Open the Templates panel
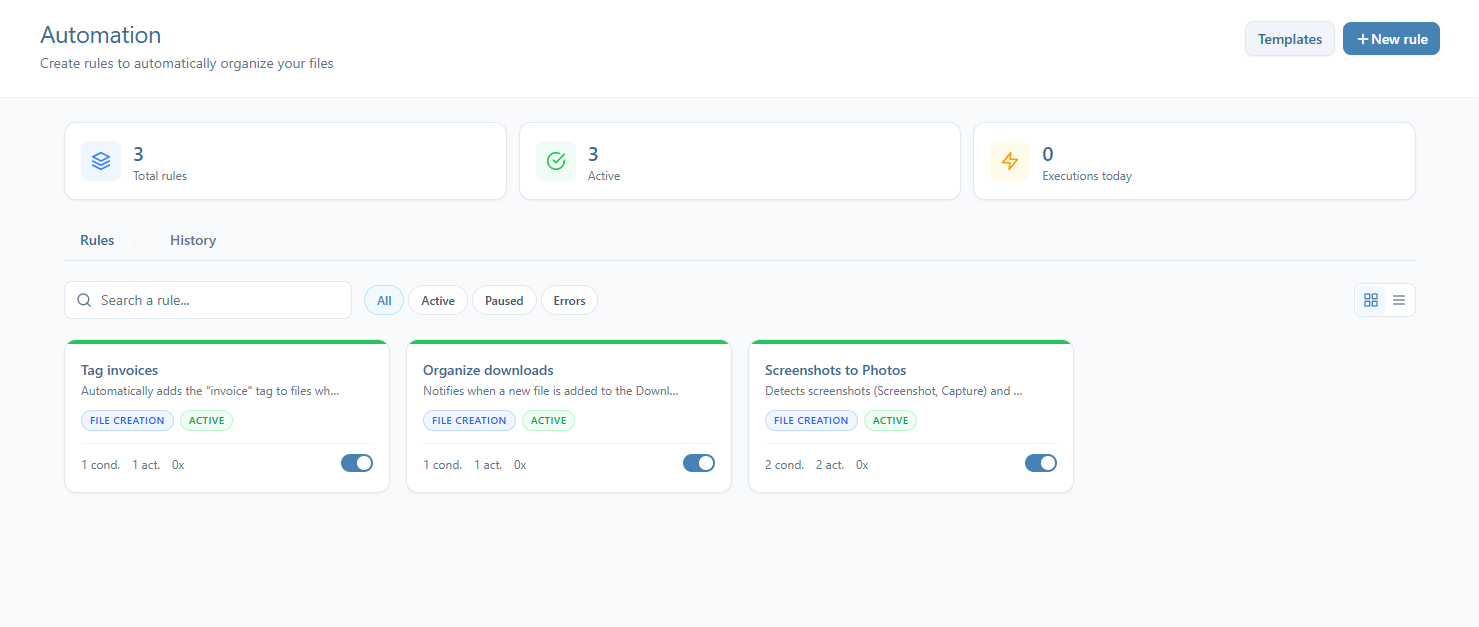The height and width of the screenshot is (627, 1479). click(1289, 38)
